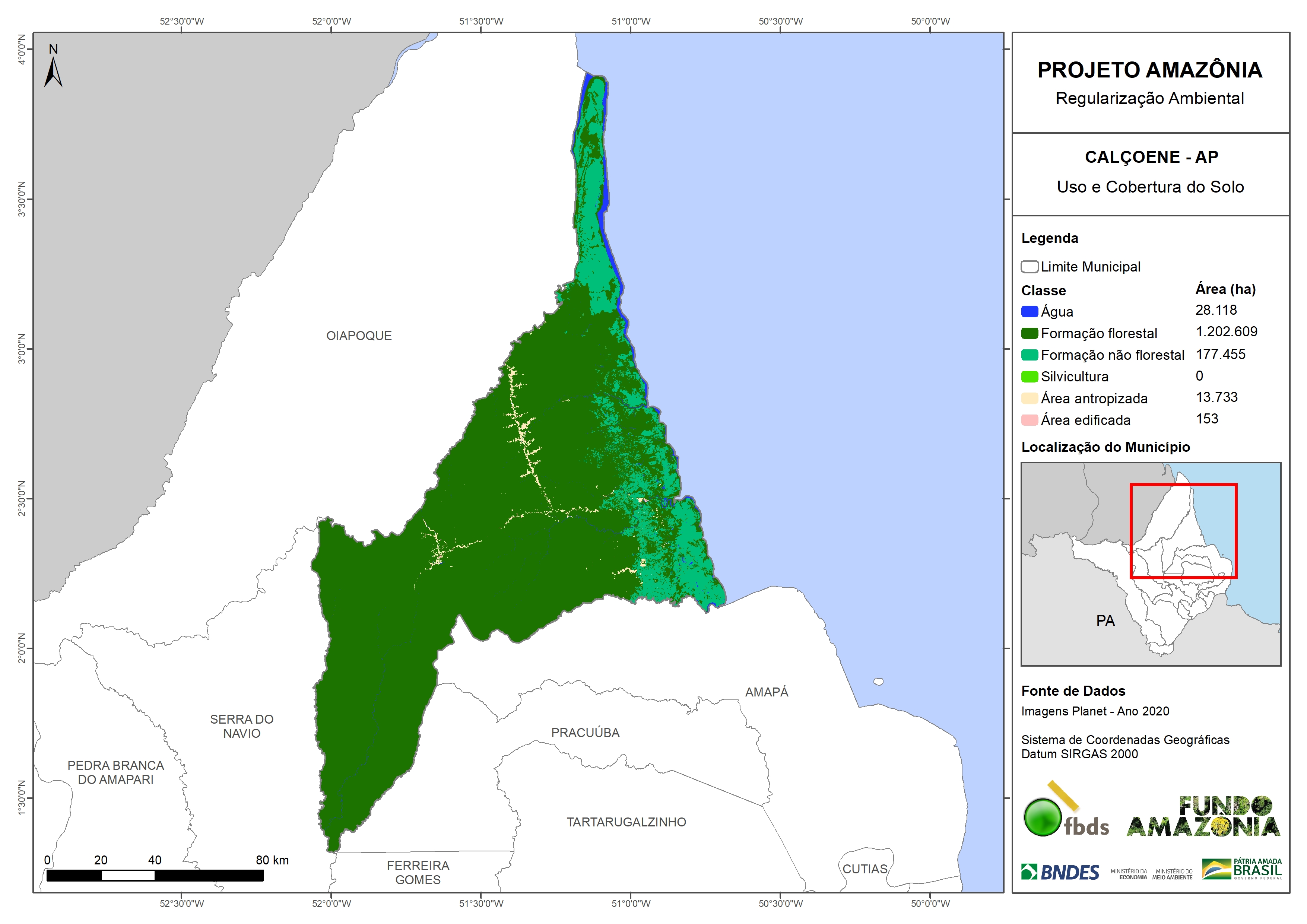Click the OIAPOQUE municipality label

(359, 336)
